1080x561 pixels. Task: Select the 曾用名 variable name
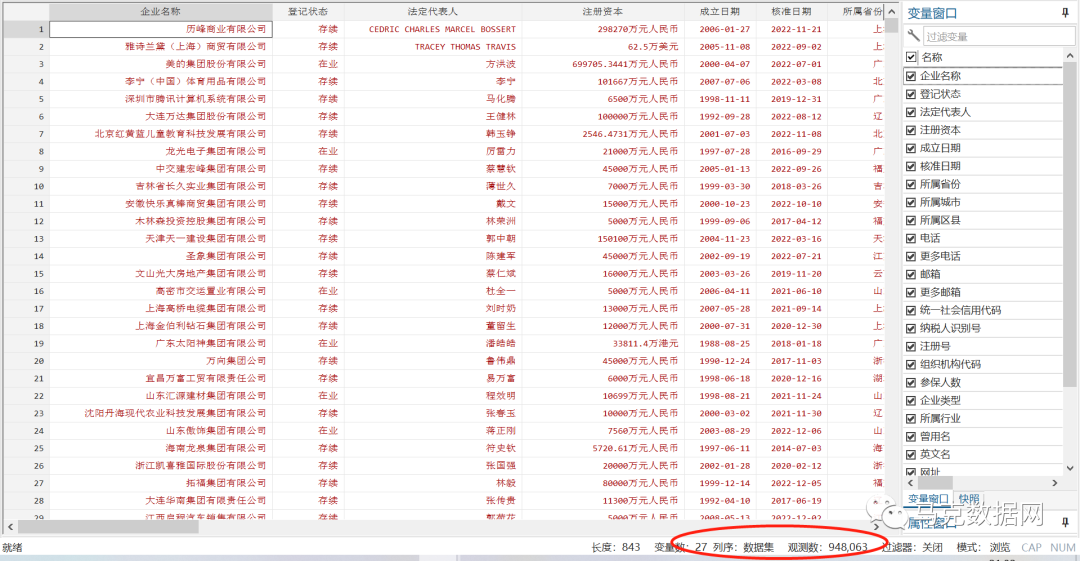(x=935, y=436)
